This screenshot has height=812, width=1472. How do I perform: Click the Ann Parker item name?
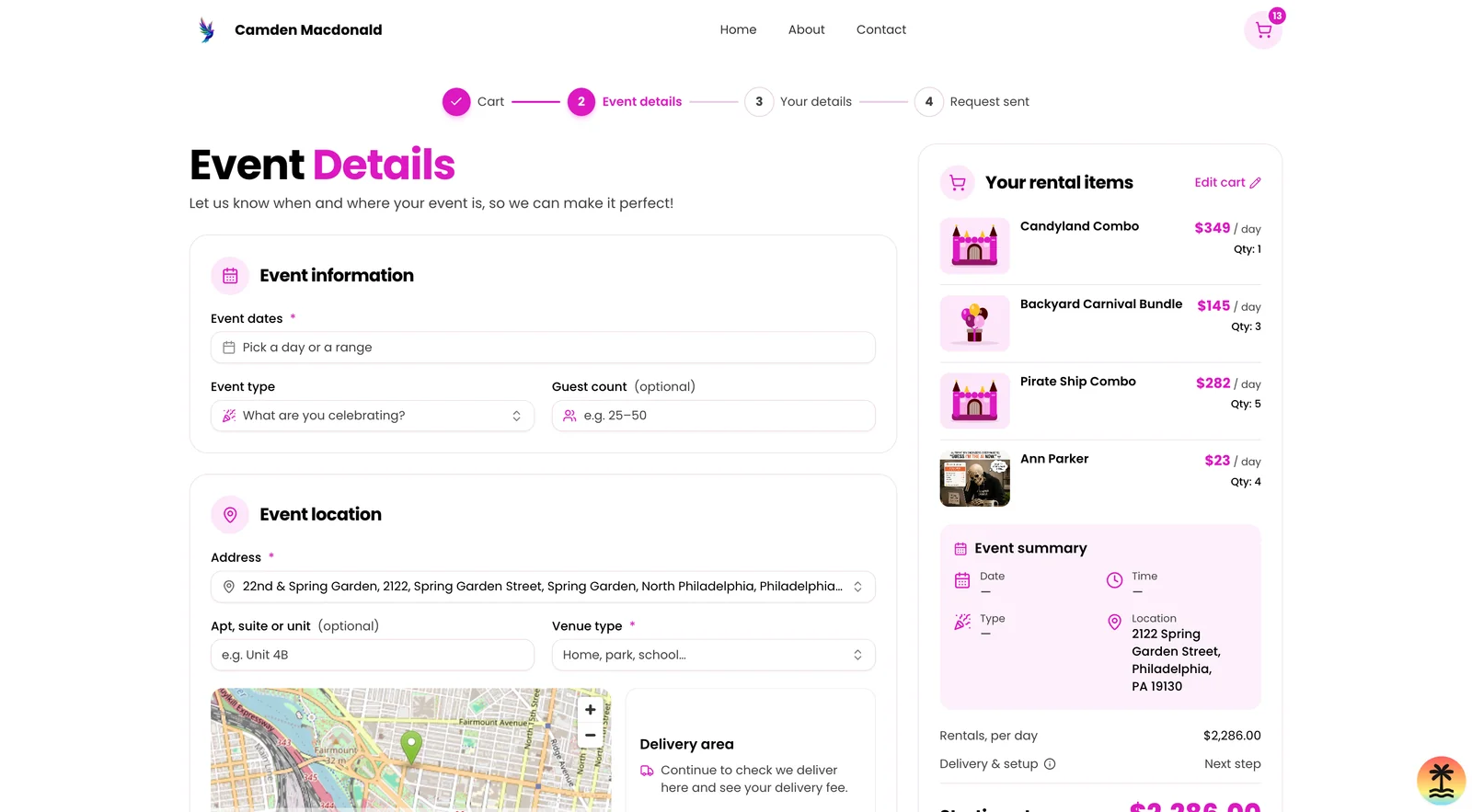1054,459
